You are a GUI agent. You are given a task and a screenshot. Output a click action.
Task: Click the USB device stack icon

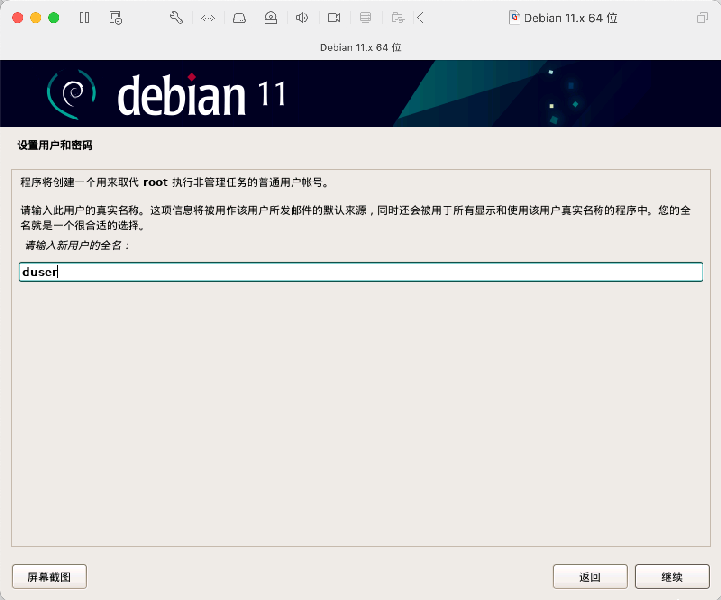point(365,18)
